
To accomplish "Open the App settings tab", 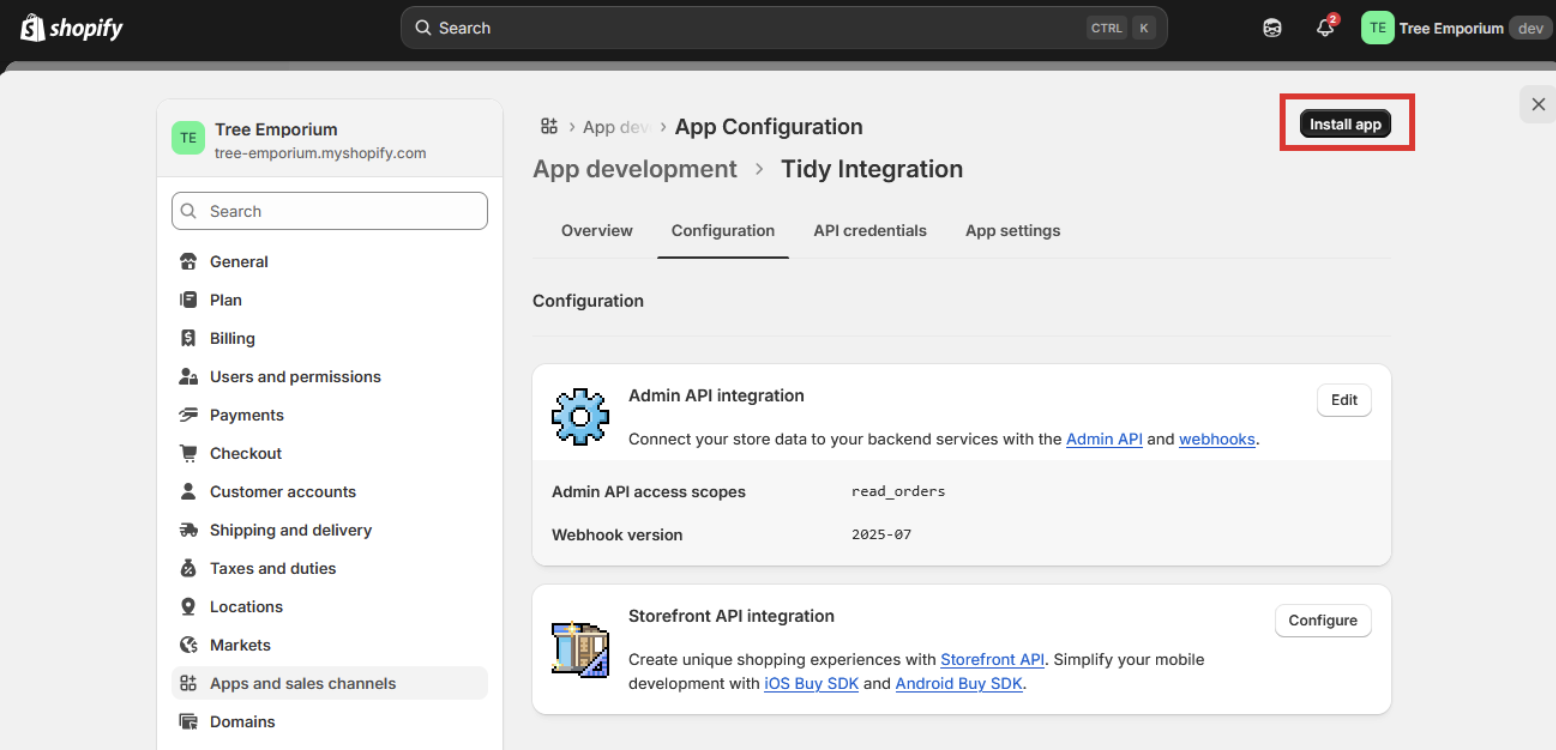I will point(1013,231).
